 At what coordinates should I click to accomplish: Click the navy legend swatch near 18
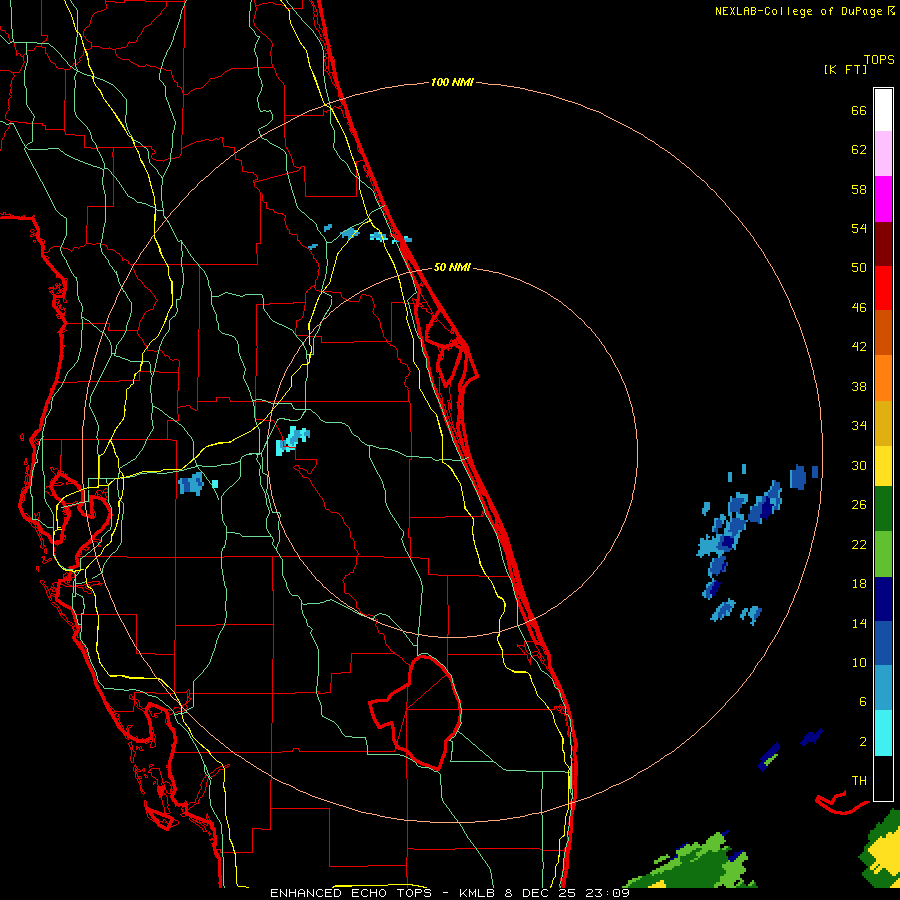(883, 599)
